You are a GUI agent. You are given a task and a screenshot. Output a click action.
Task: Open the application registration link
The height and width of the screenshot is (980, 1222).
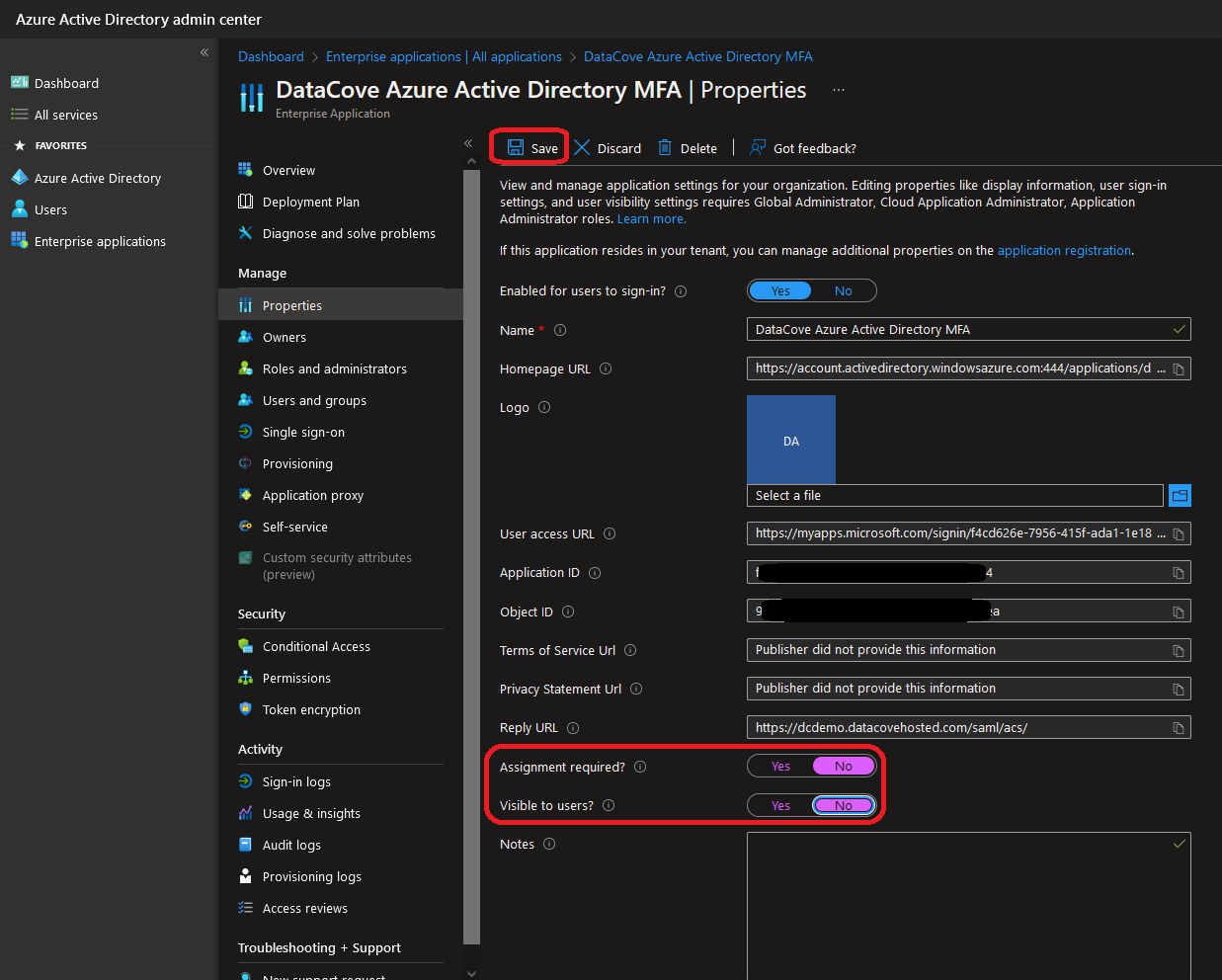coord(1064,251)
